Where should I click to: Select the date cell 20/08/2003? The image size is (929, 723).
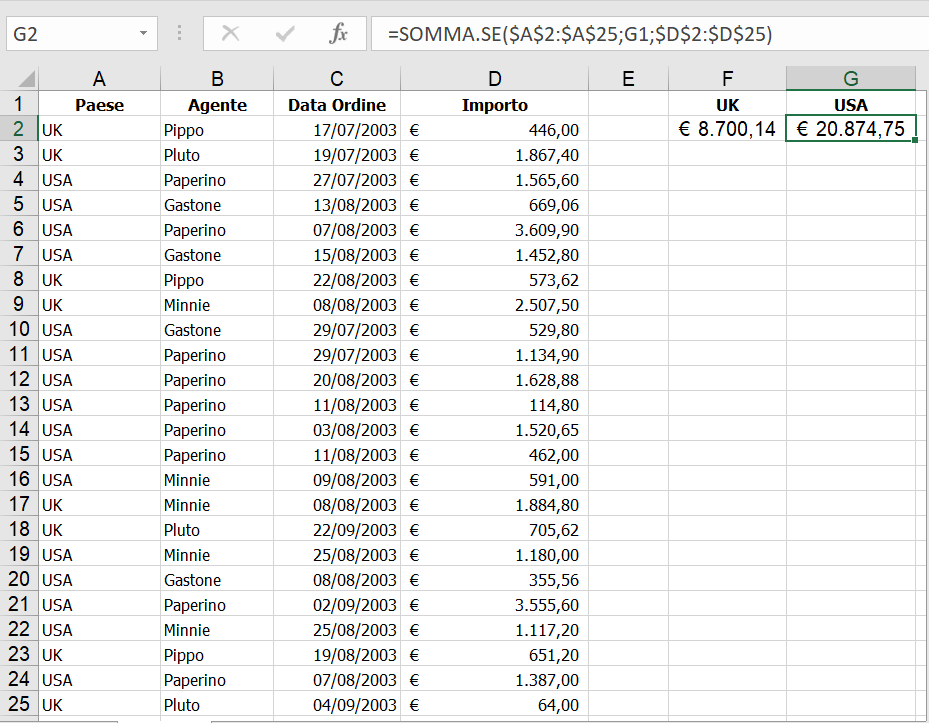337,379
